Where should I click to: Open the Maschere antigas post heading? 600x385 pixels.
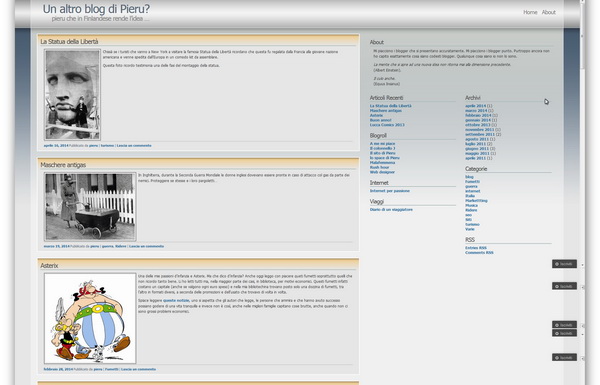(x=63, y=165)
